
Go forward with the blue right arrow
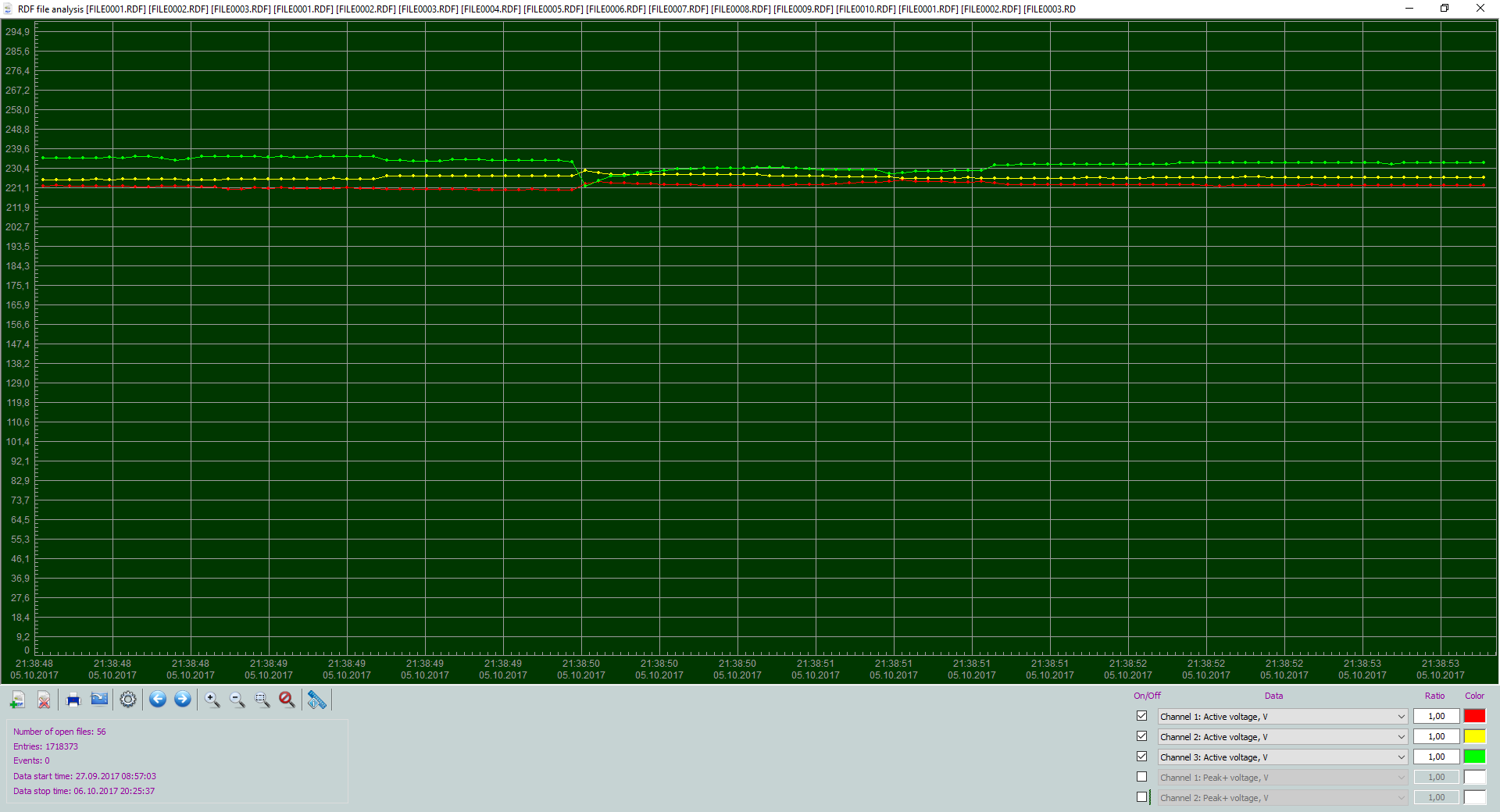[183, 700]
